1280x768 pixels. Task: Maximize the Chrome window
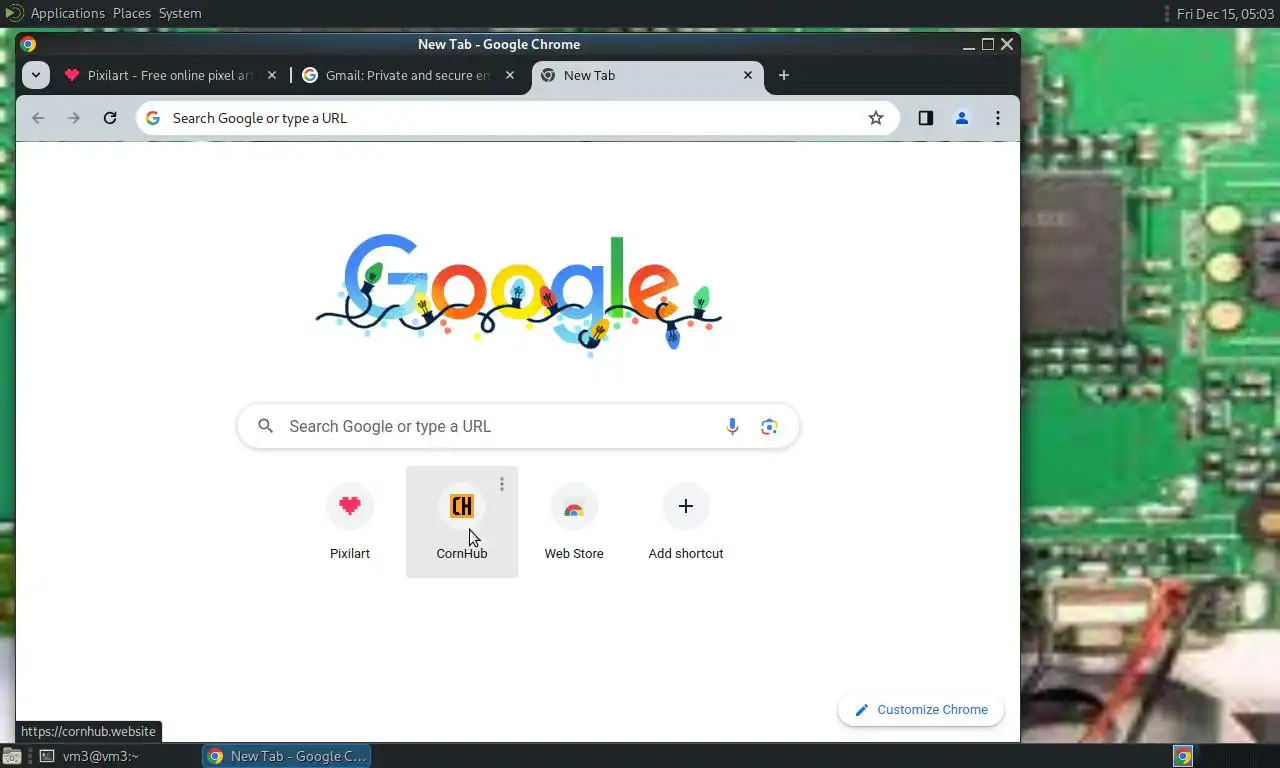[988, 44]
